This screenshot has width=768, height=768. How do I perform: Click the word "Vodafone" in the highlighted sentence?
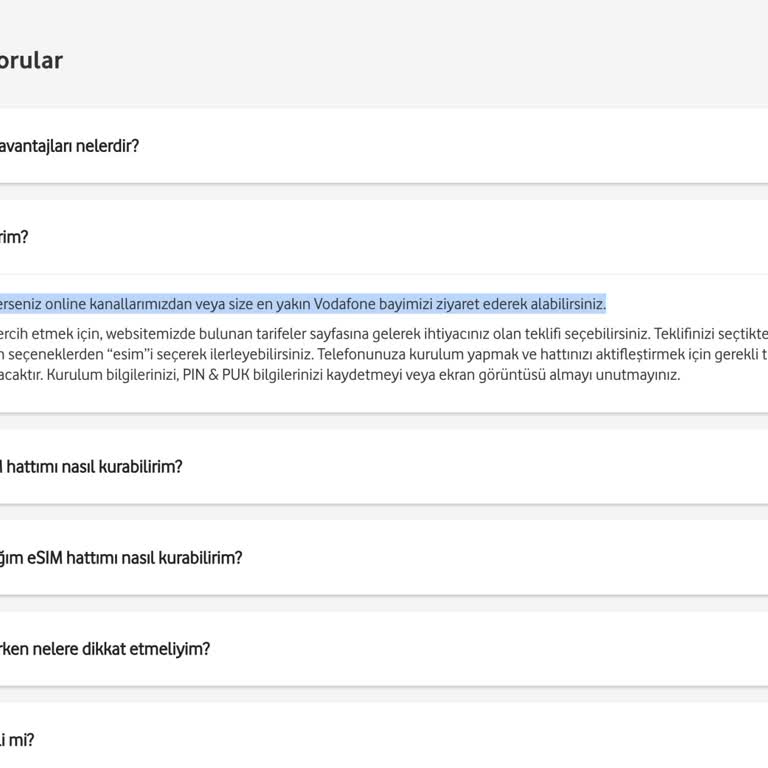coord(345,304)
